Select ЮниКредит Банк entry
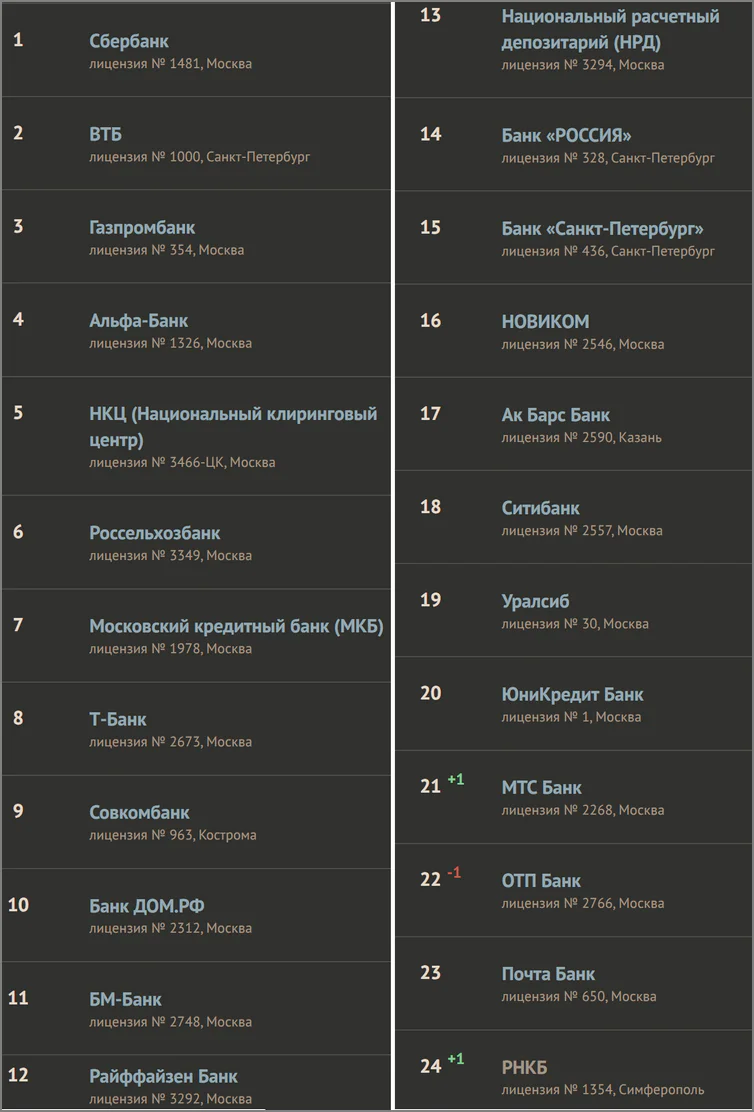754x1112 pixels. coord(572,694)
